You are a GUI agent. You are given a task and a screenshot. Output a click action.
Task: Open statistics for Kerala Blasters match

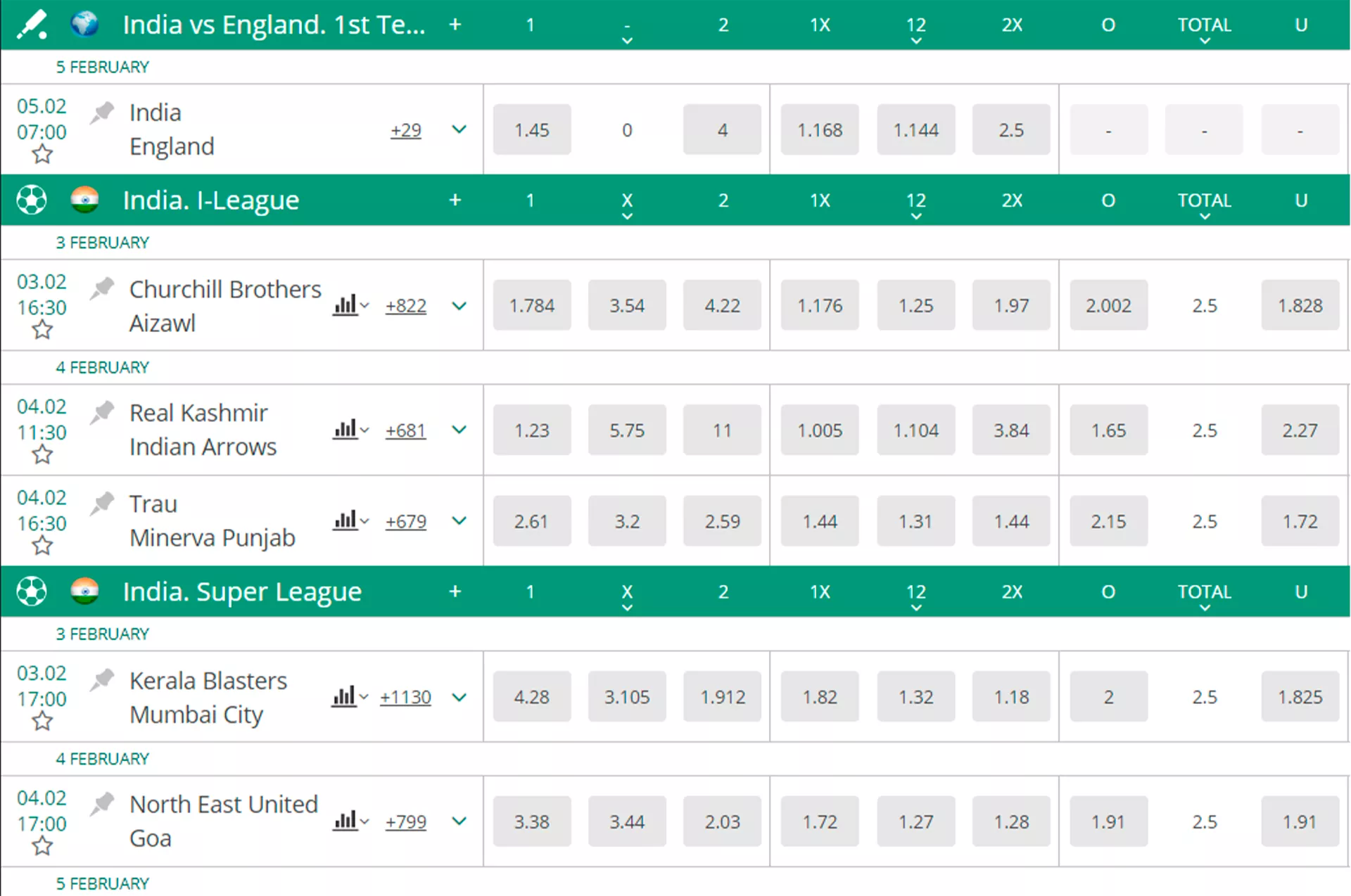tap(345, 696)
